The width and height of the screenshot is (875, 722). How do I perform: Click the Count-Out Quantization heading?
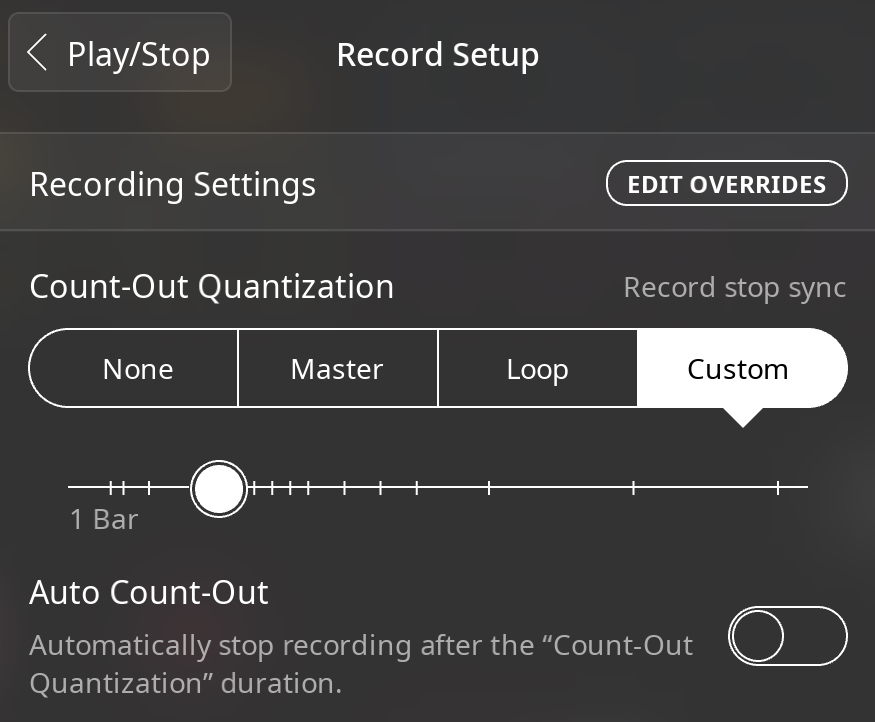(211, 287)
